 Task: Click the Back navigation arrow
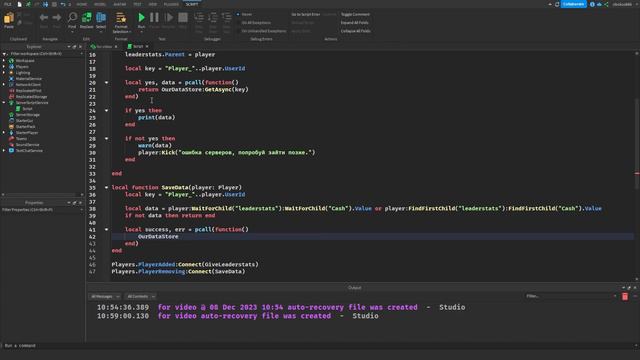44,19
